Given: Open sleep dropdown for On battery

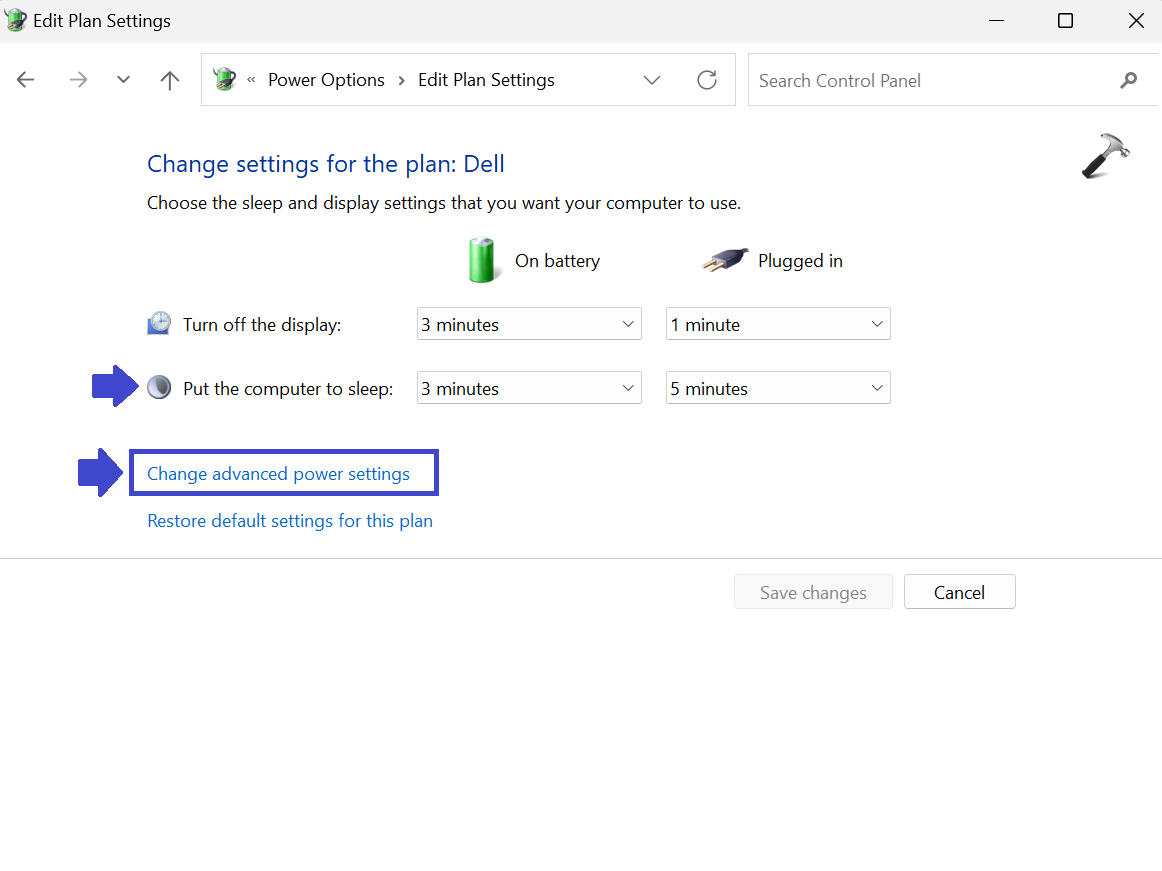Looking at the screenshot, I should [x=529, y=389].
